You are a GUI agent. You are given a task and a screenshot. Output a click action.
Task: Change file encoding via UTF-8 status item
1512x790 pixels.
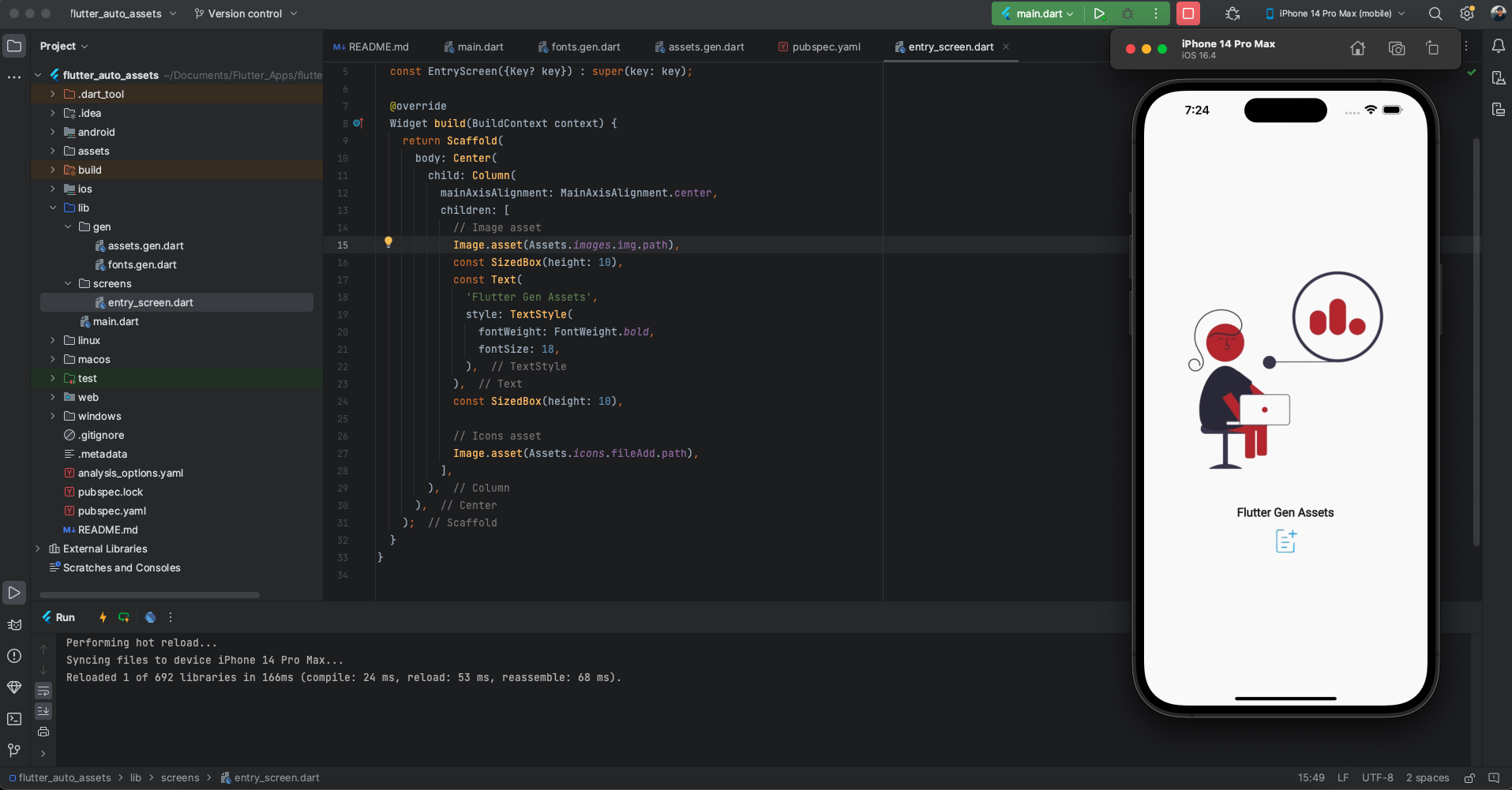click(1378, 777)
